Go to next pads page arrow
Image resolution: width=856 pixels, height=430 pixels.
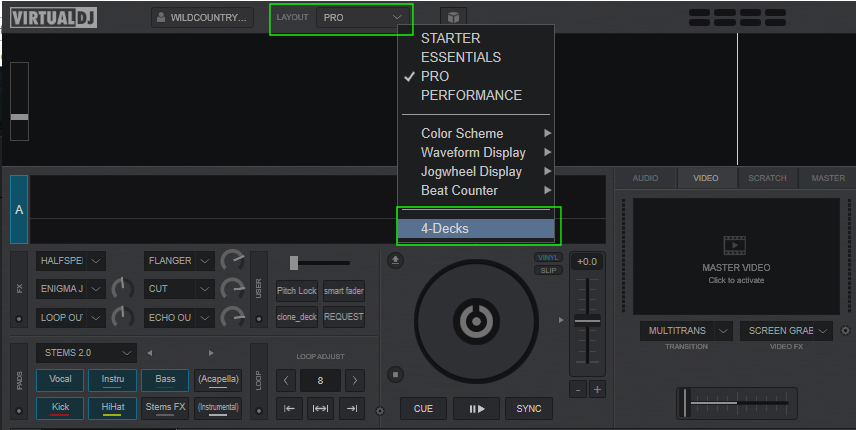coord(211,353)
